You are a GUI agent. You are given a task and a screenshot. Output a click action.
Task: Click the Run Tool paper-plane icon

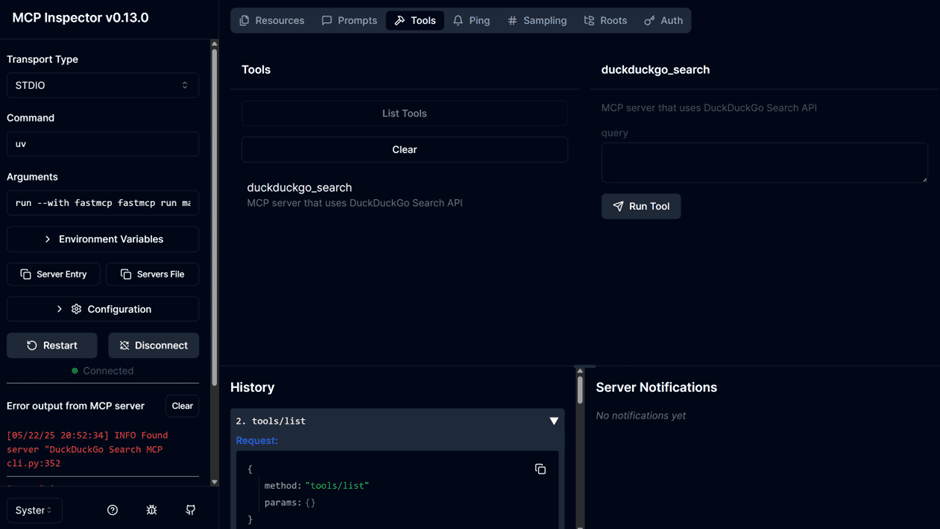[x=618, y=206]
